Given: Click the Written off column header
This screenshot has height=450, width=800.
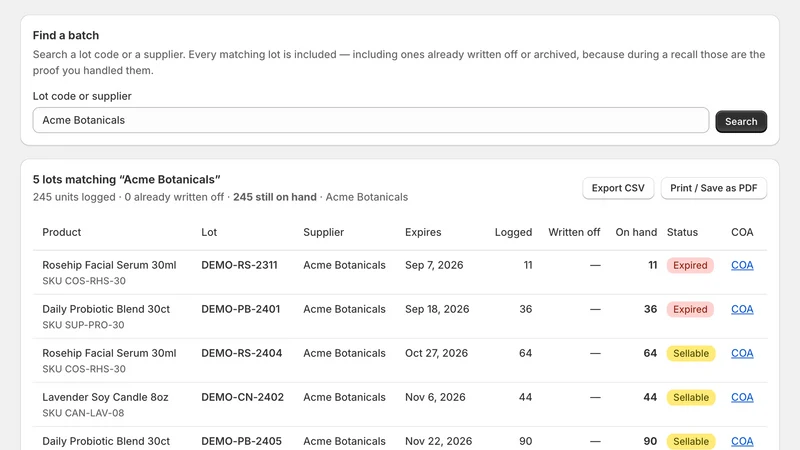Looking at the screenshot, I should tap(574, 232).
